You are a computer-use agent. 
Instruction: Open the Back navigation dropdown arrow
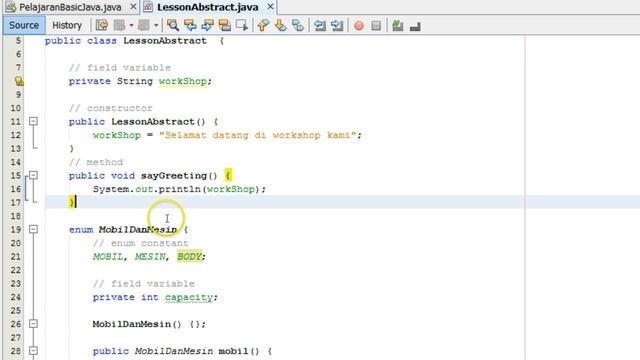click(x=131, y=25)
